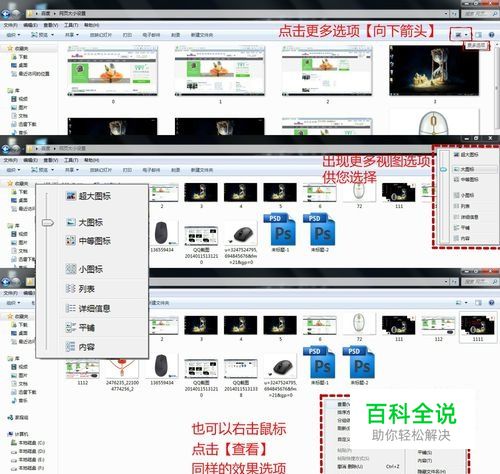Click slider handle in the enlarged view menu
Viewport: 500px width, 474px height.
tap(47, 222)
